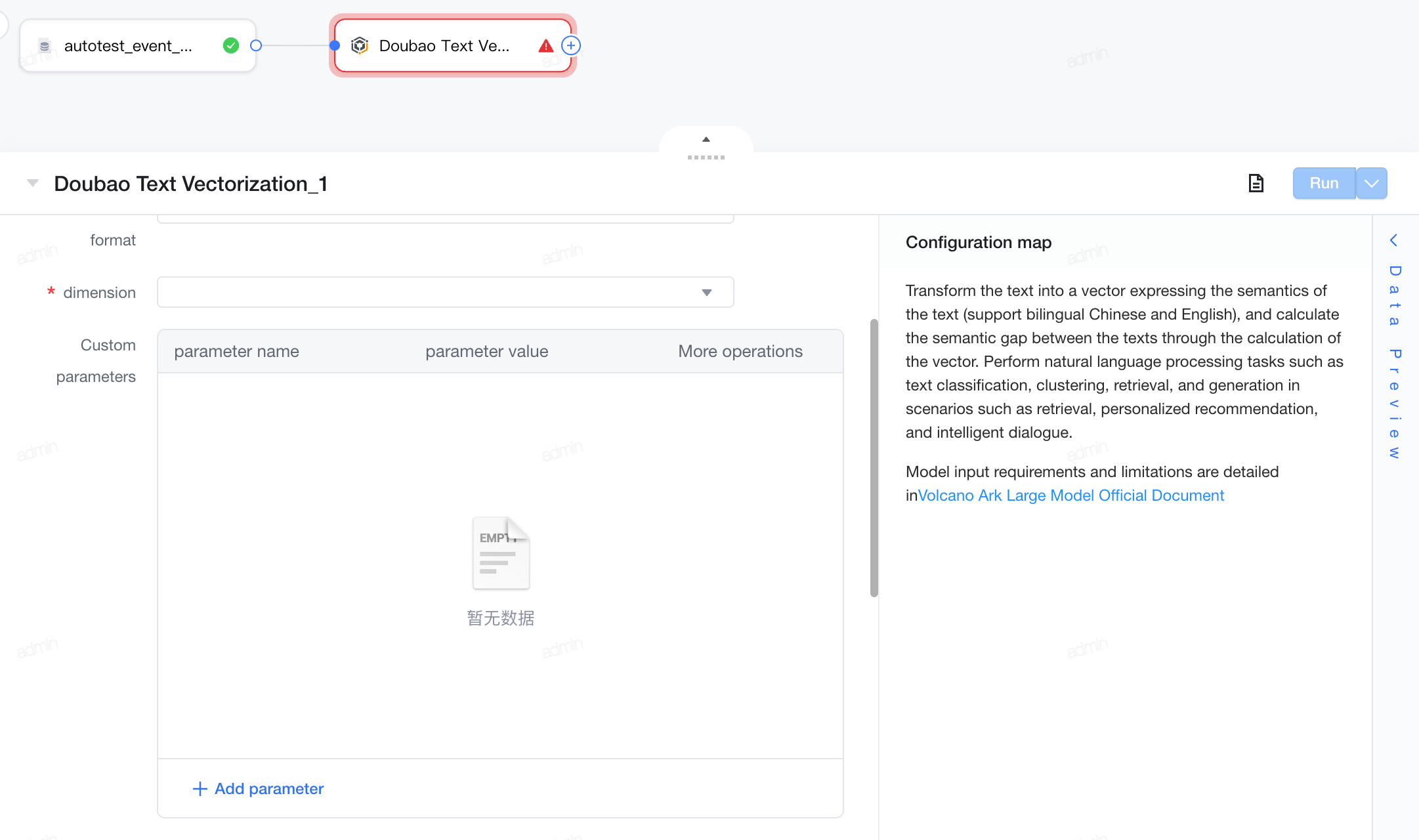Image resolution: width=1419 pixels, height=840 pixels.
Task: Open the dimension dropdown
Action: (445, 292)
